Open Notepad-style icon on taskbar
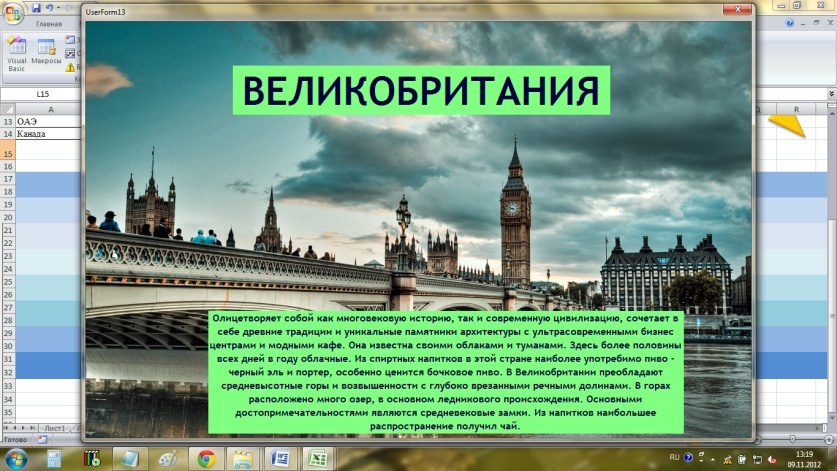 coord(129,459)
